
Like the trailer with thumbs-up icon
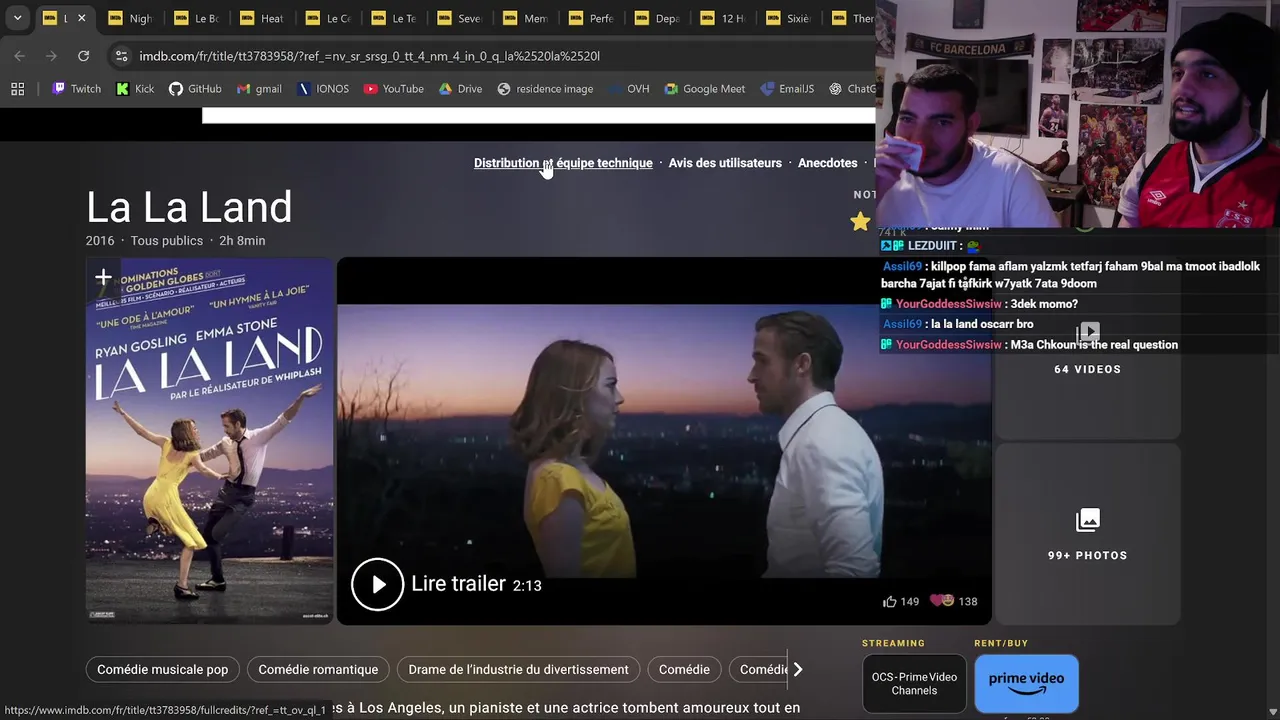[x=889, y=601]
